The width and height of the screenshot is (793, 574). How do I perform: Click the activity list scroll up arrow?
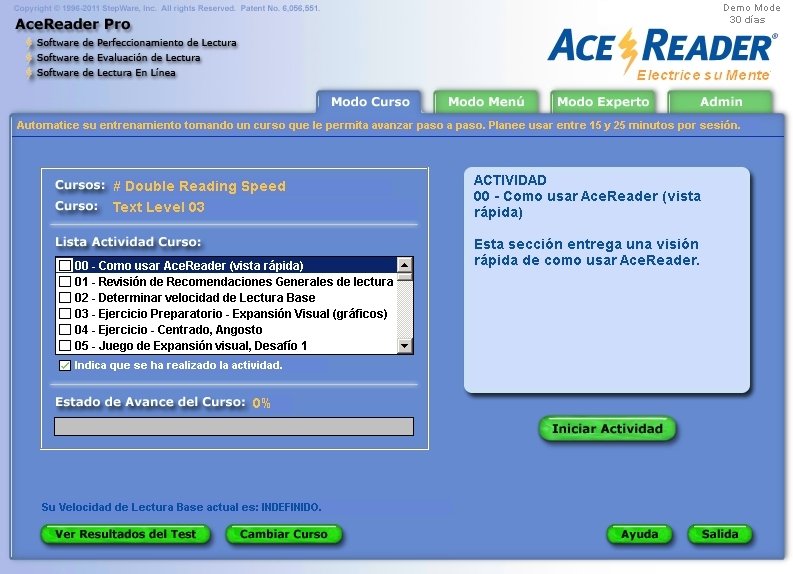point(405,265)
